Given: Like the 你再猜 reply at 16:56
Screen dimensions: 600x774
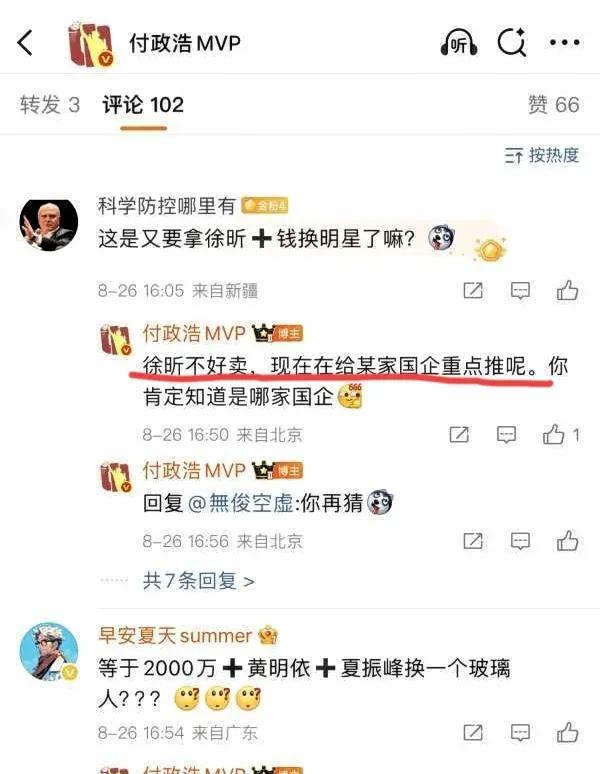Looking at the screenshot, I should (x=567, y=541).
